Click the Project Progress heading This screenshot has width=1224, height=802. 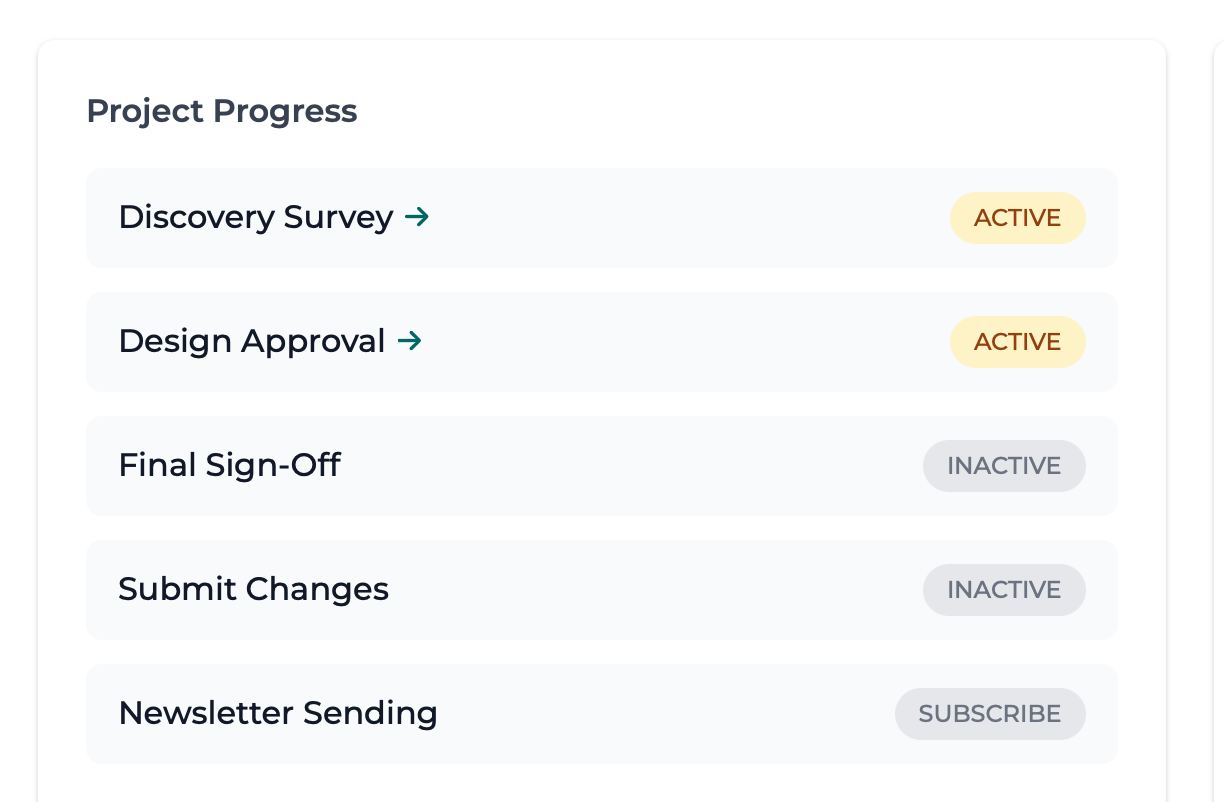(221, 111)
